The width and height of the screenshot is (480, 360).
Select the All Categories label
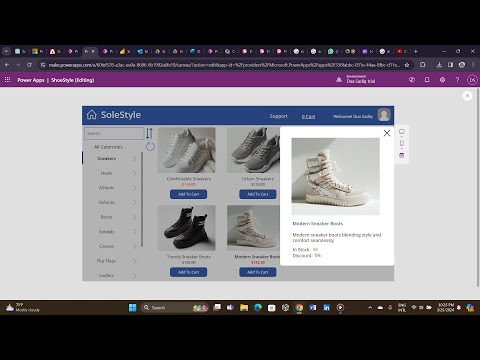pyautogui.click(x=108, y=147)
